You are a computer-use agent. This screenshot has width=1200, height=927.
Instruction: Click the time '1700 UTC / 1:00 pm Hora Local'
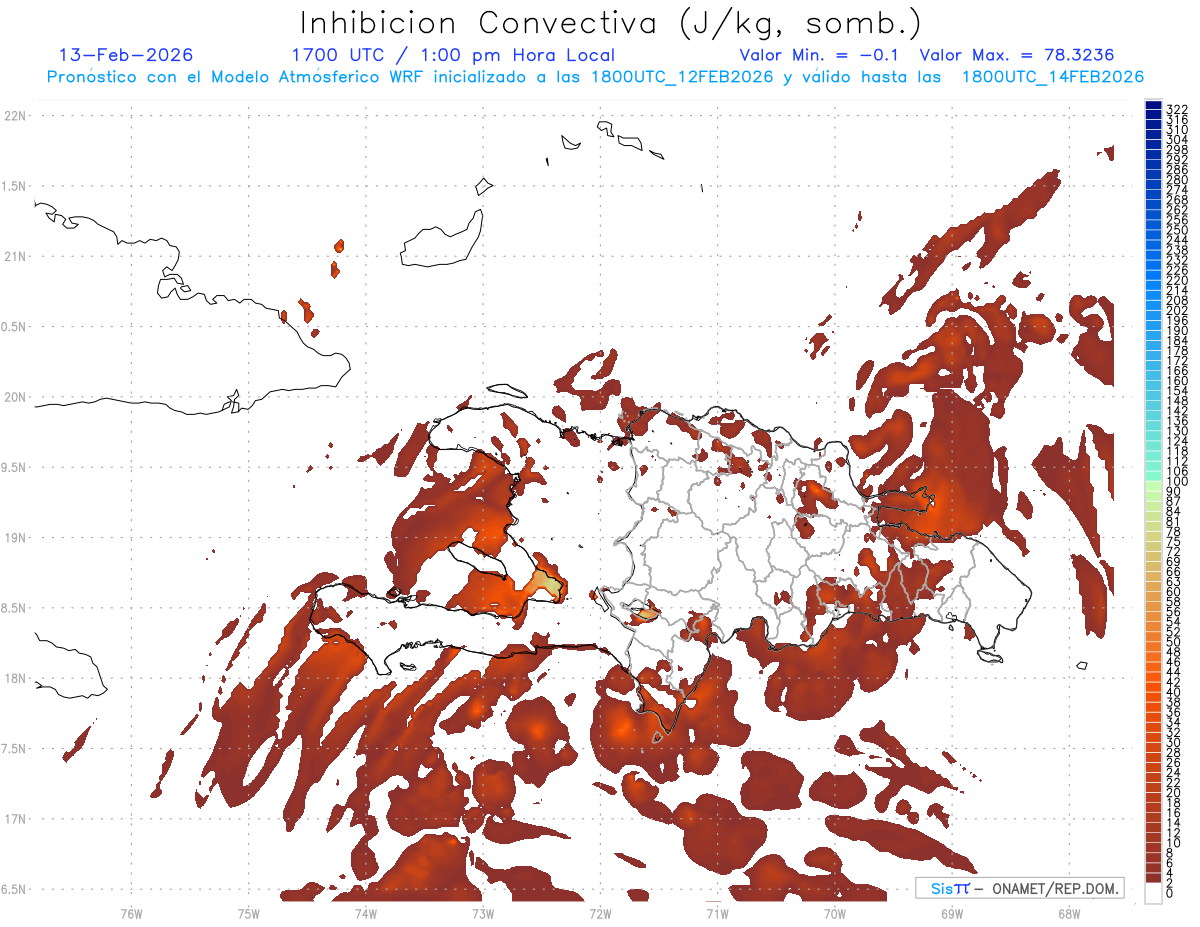click(453, 55)
